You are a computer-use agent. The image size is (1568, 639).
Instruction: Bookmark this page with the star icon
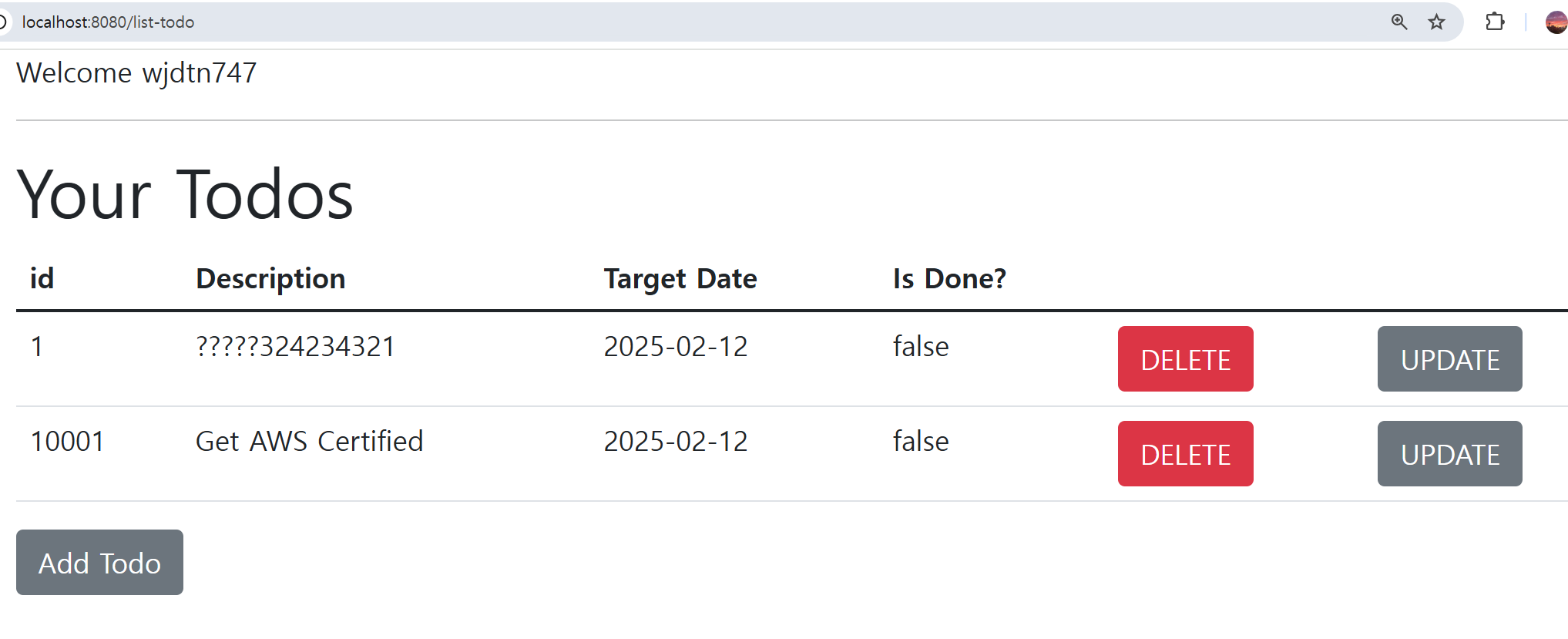pos(1436,22)
